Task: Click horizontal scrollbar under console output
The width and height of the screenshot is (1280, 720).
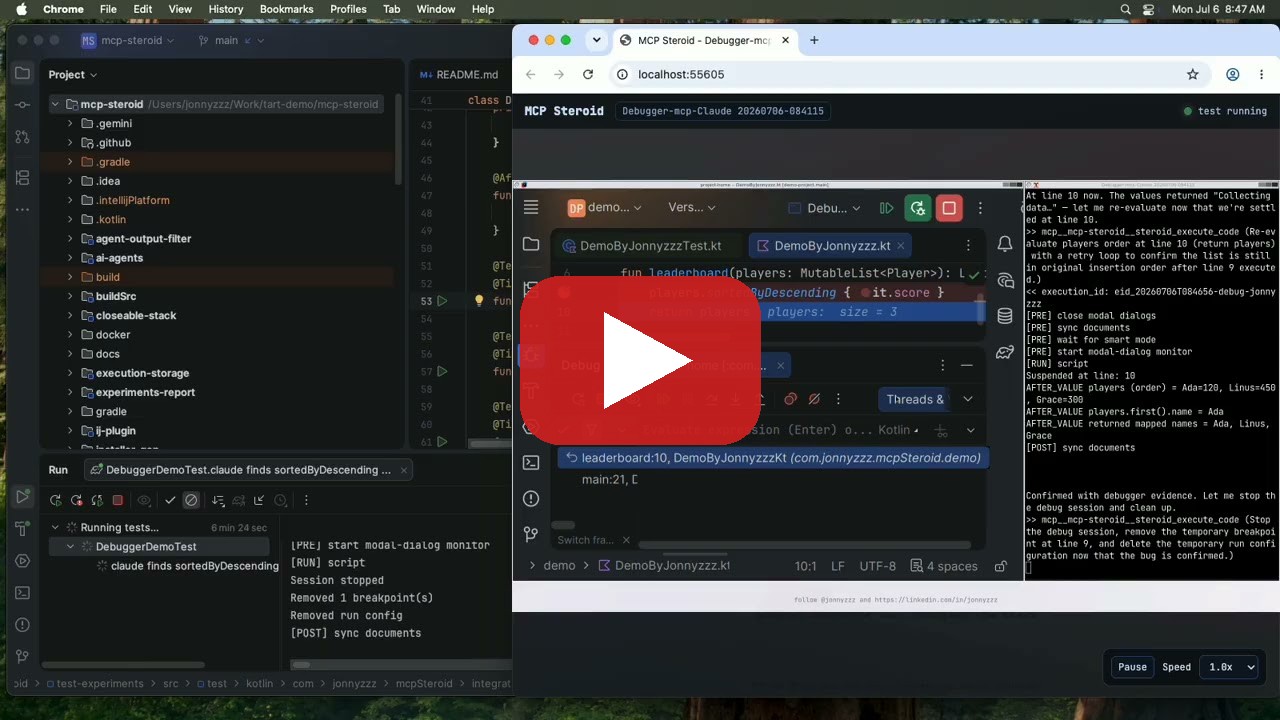Action: click(300, 664)
